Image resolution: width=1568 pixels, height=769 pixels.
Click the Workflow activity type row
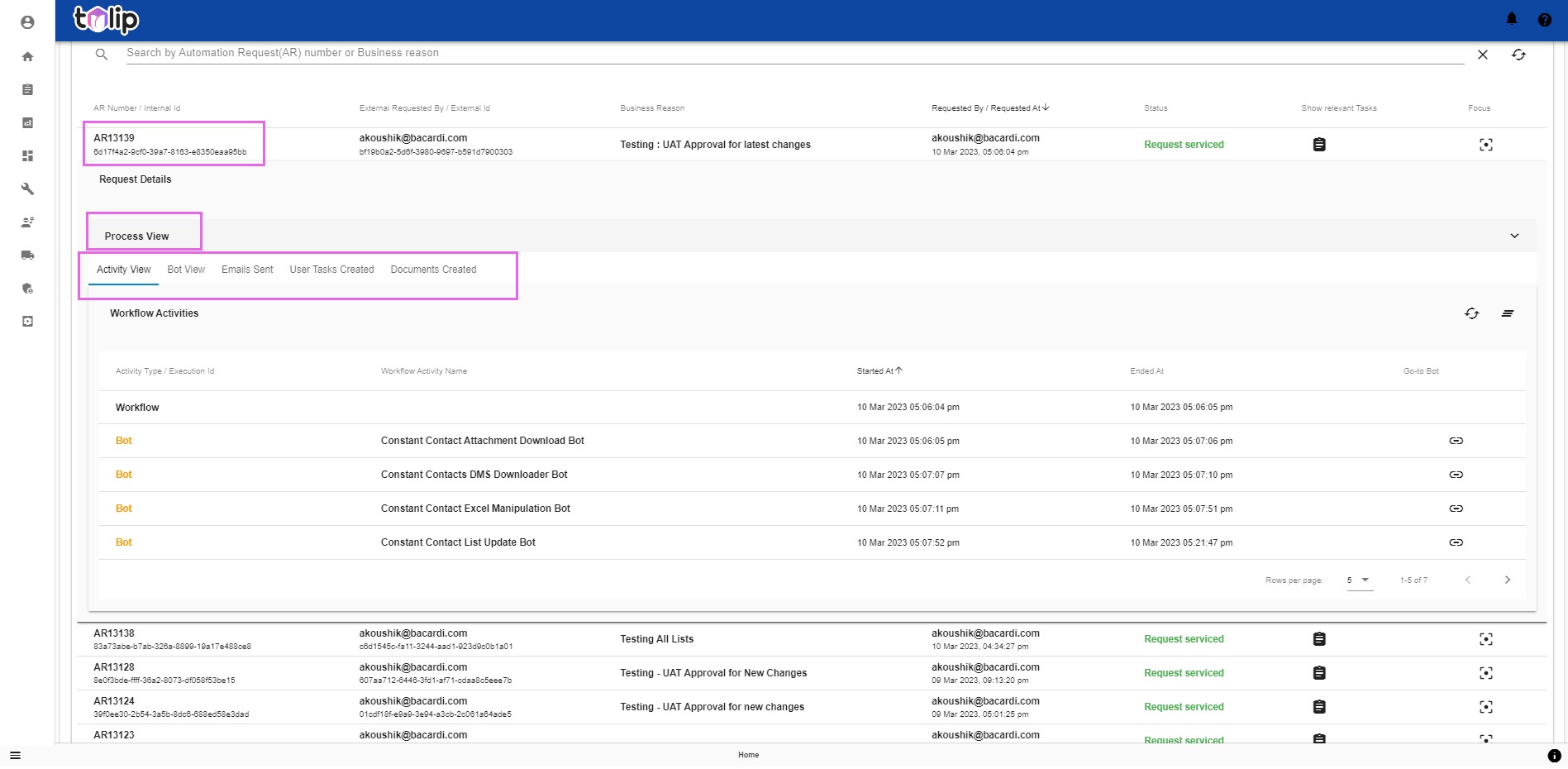click(x=812, y=408)
